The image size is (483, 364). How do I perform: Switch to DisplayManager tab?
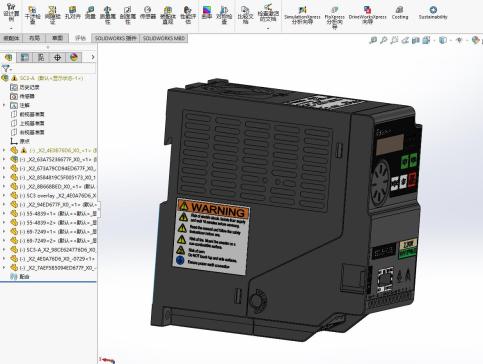tap(74, 57)
